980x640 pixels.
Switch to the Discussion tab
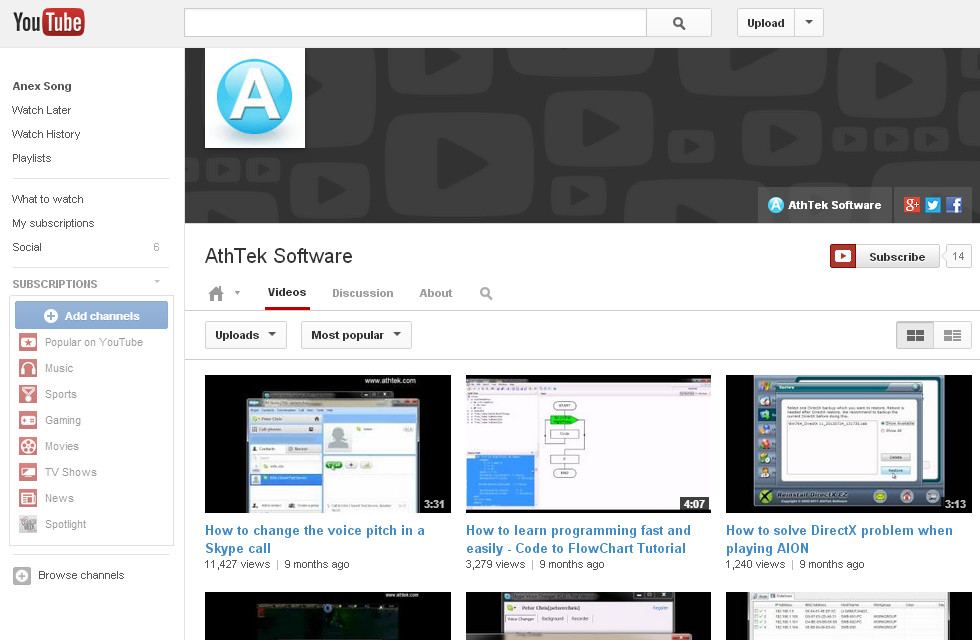(x=362, y=293)
